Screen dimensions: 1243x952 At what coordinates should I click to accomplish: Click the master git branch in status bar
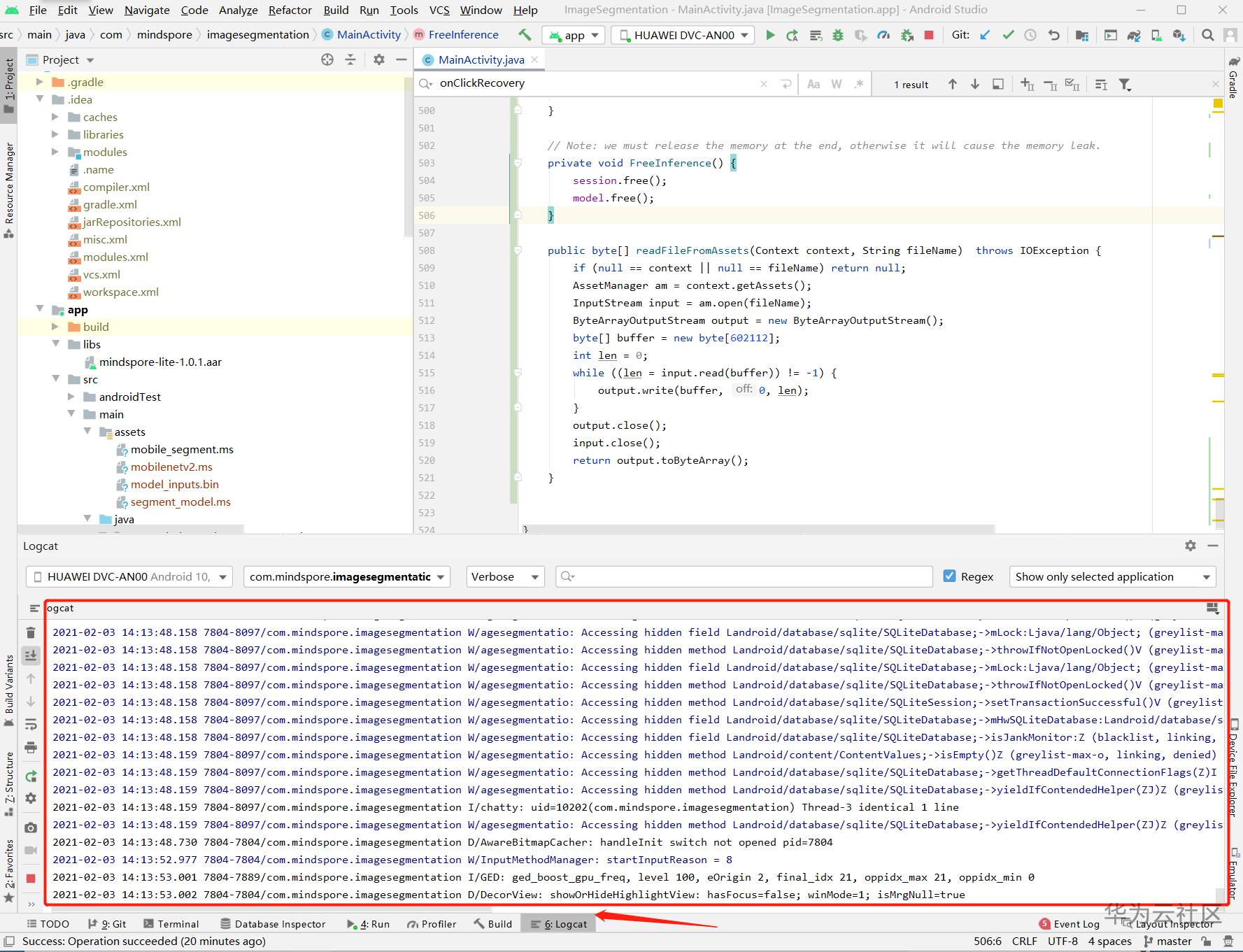coord(1167,942)
